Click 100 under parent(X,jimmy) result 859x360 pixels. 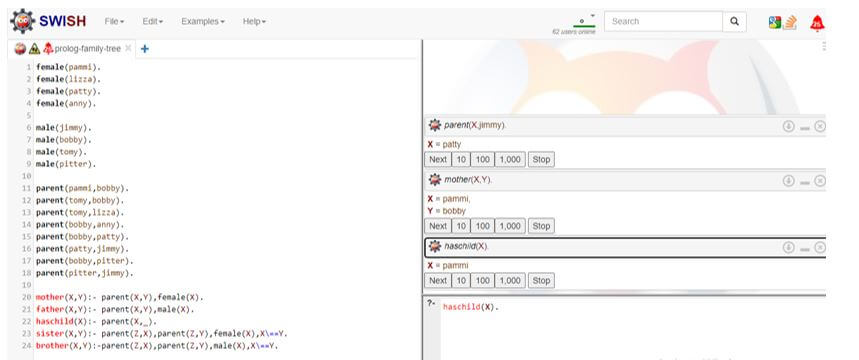coord(483,159)
